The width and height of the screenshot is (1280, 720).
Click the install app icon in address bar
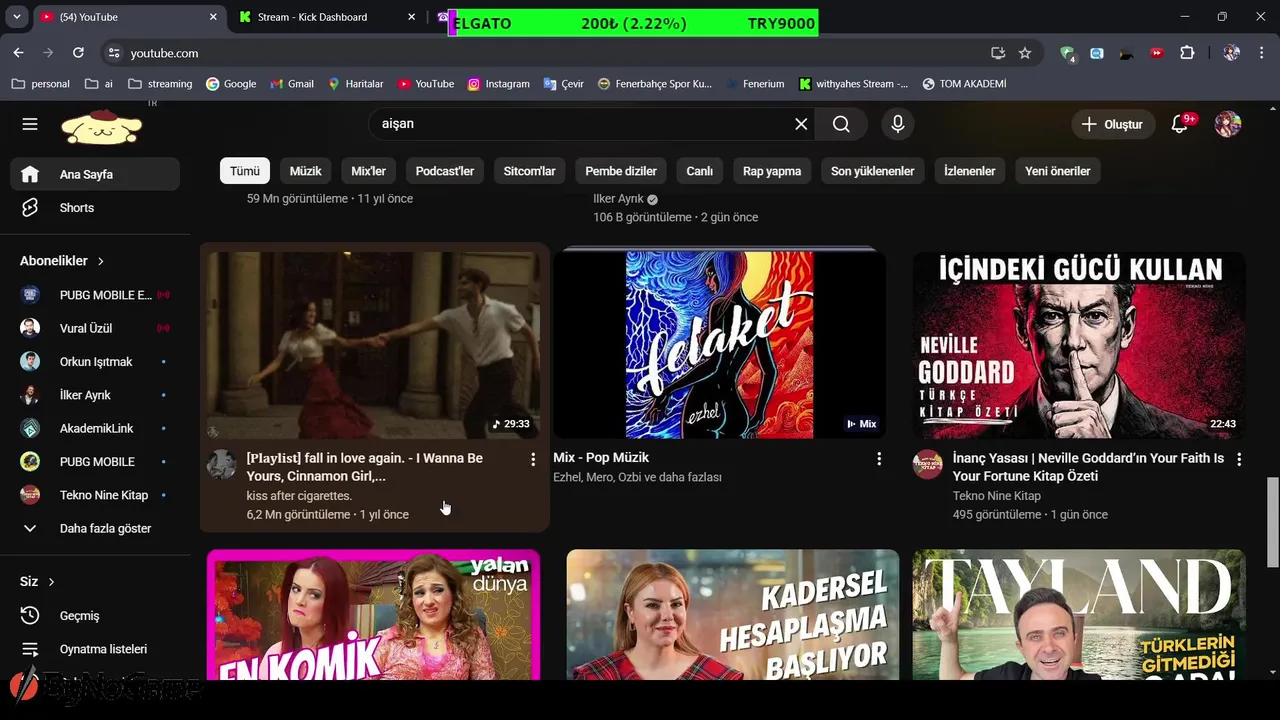998,53
